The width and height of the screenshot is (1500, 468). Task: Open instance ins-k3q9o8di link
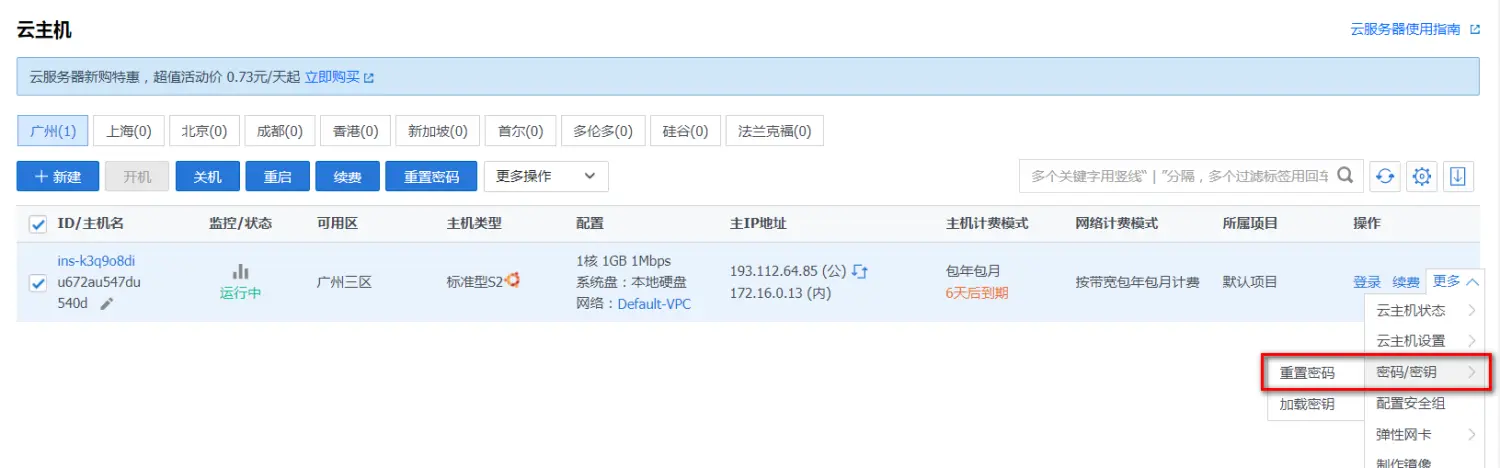tap(96, 261)
